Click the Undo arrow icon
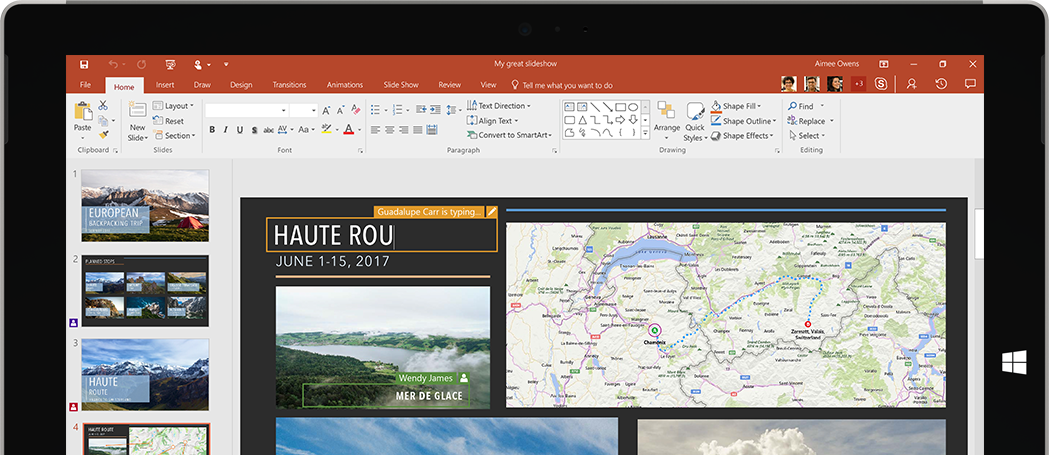The width and height of the screenshot is (1049, 455). tap(112, 64)
